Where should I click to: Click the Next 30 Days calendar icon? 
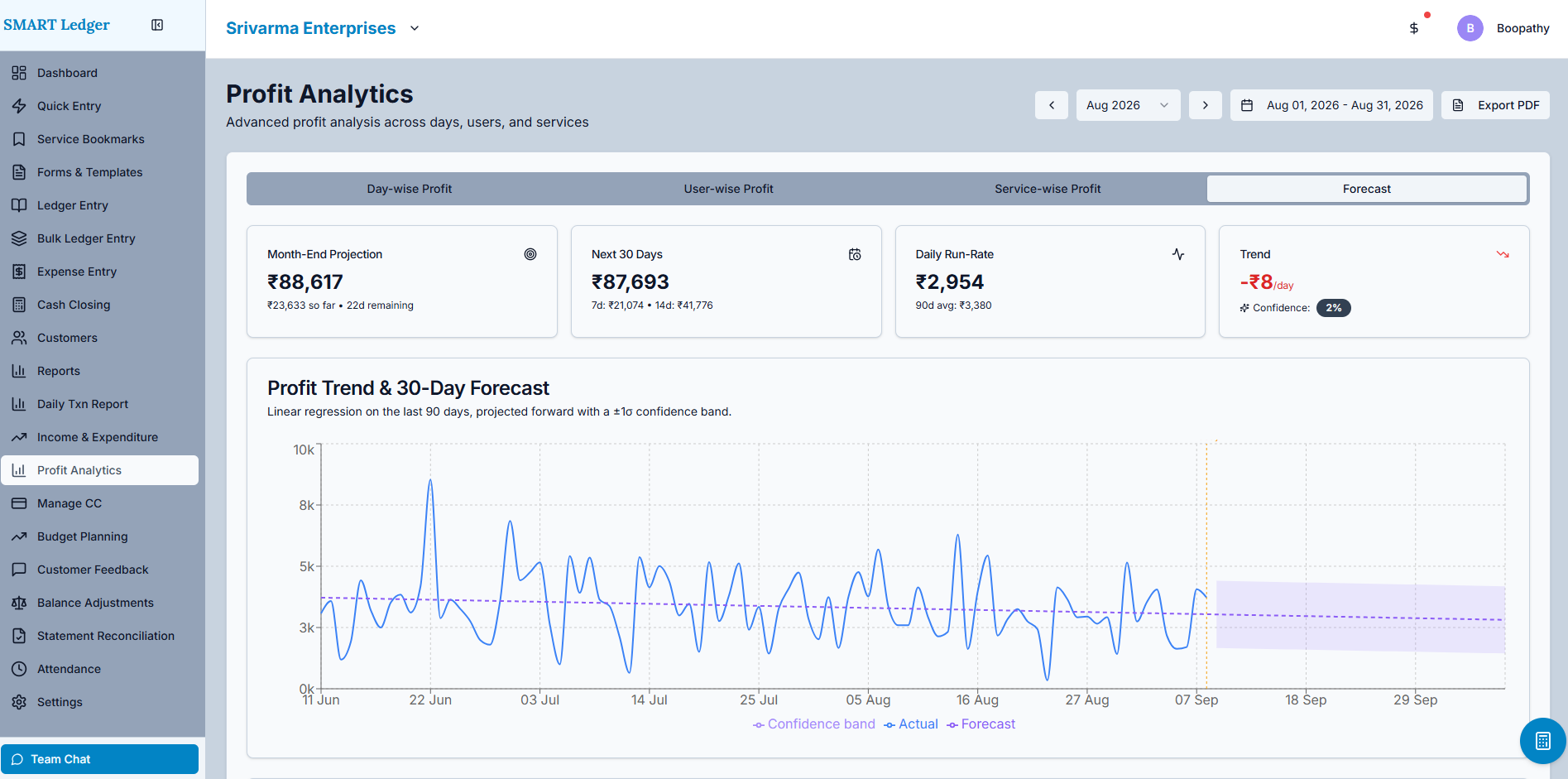[x=855, y=254]
